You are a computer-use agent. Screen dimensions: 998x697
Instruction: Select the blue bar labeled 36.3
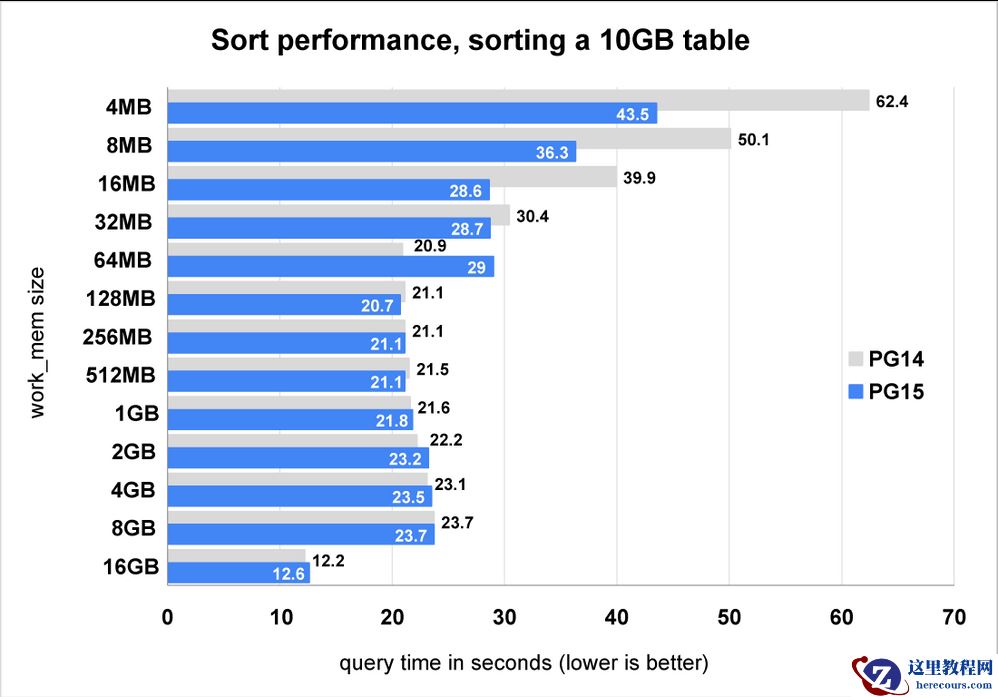coord(371,152)
